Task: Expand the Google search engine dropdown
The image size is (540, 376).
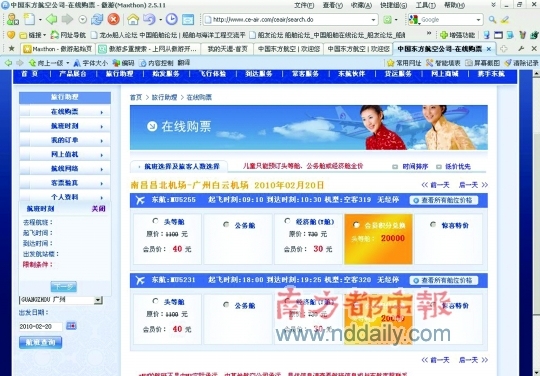Action: click(x=478, y=20)
